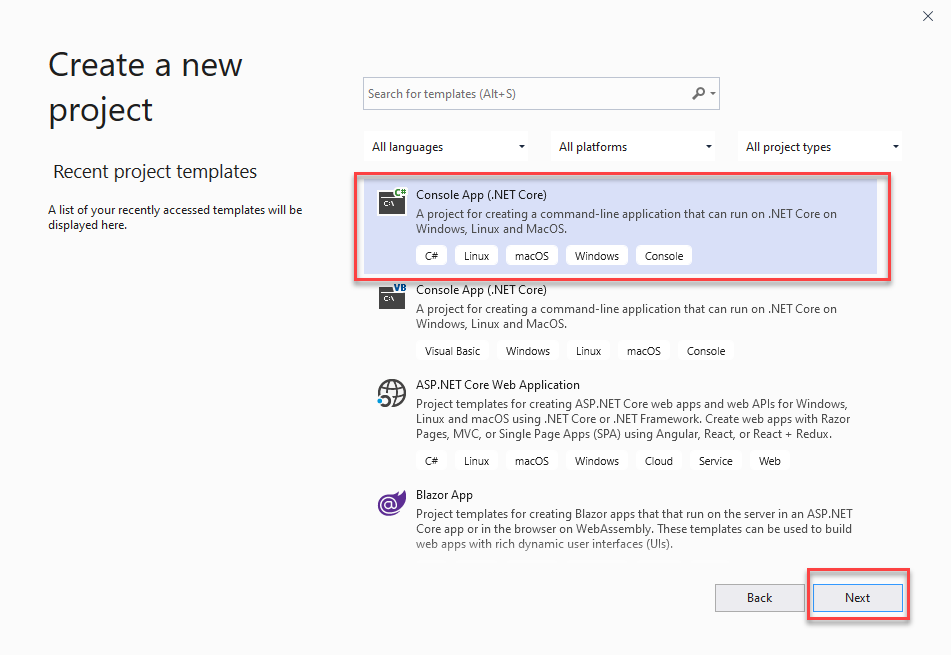The height and width of the screenshot is (655, 951).
Task: Click the Visual Basic tag
Action: click(452, 351)
